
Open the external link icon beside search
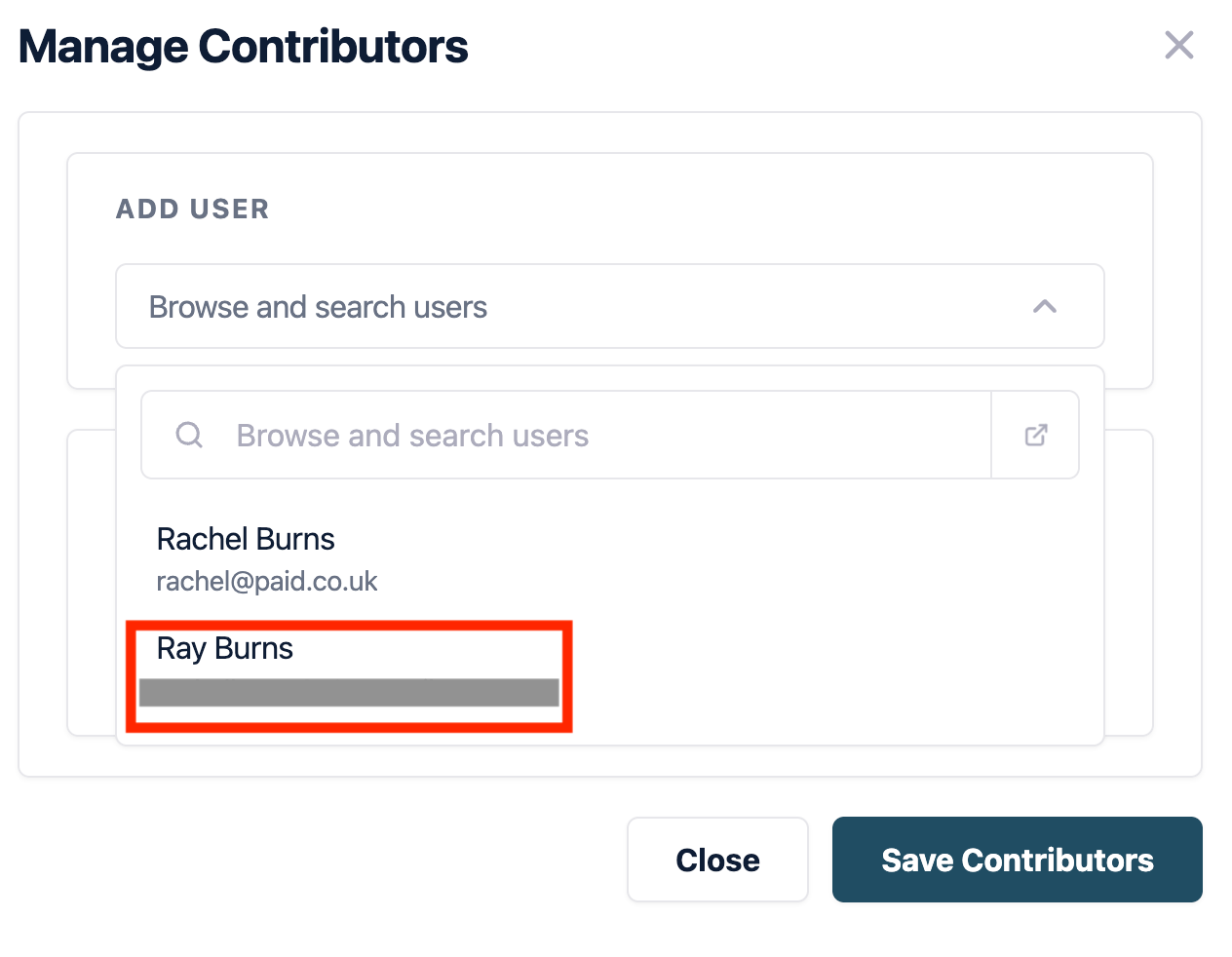pyautogui.click(x=1035, y=435)
